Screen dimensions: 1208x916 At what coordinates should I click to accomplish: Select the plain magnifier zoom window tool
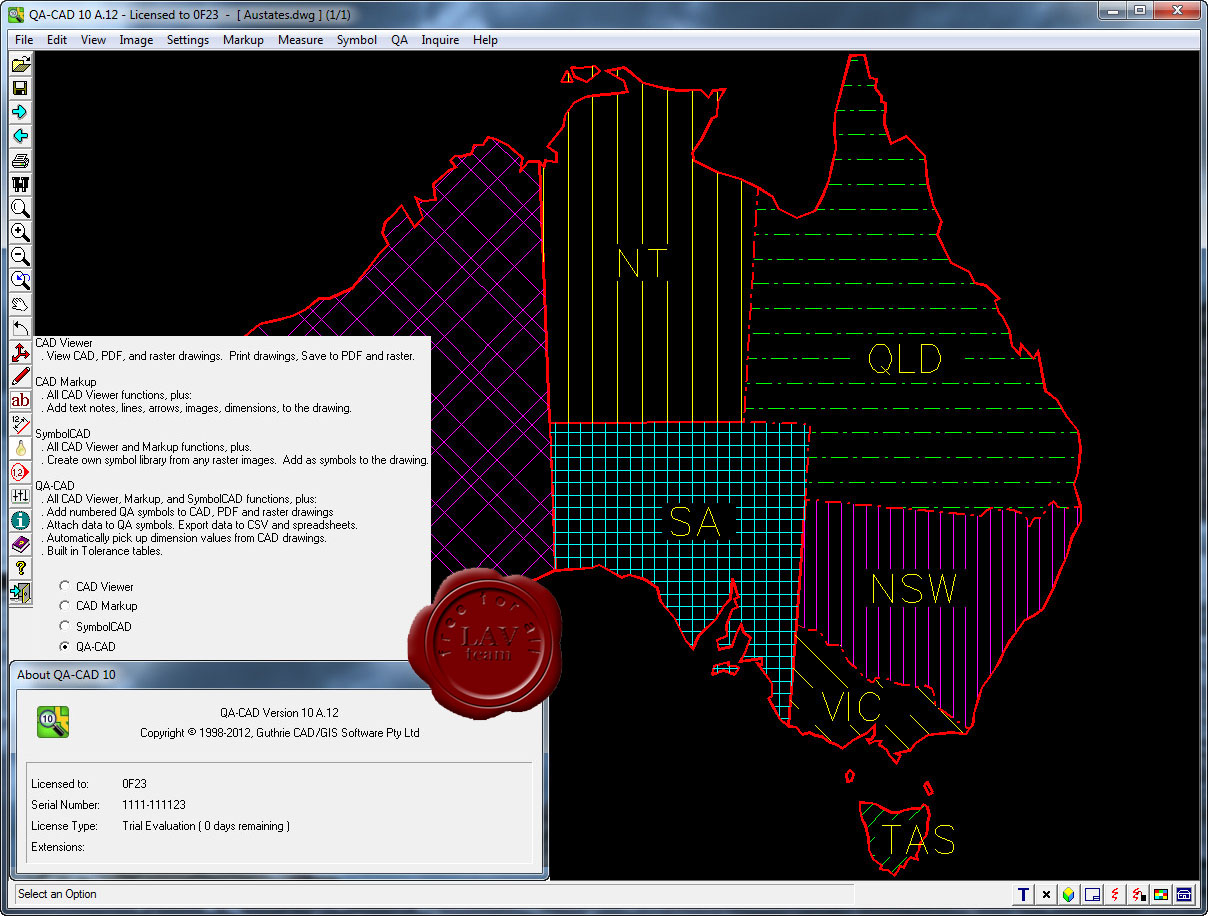(20, 208)
